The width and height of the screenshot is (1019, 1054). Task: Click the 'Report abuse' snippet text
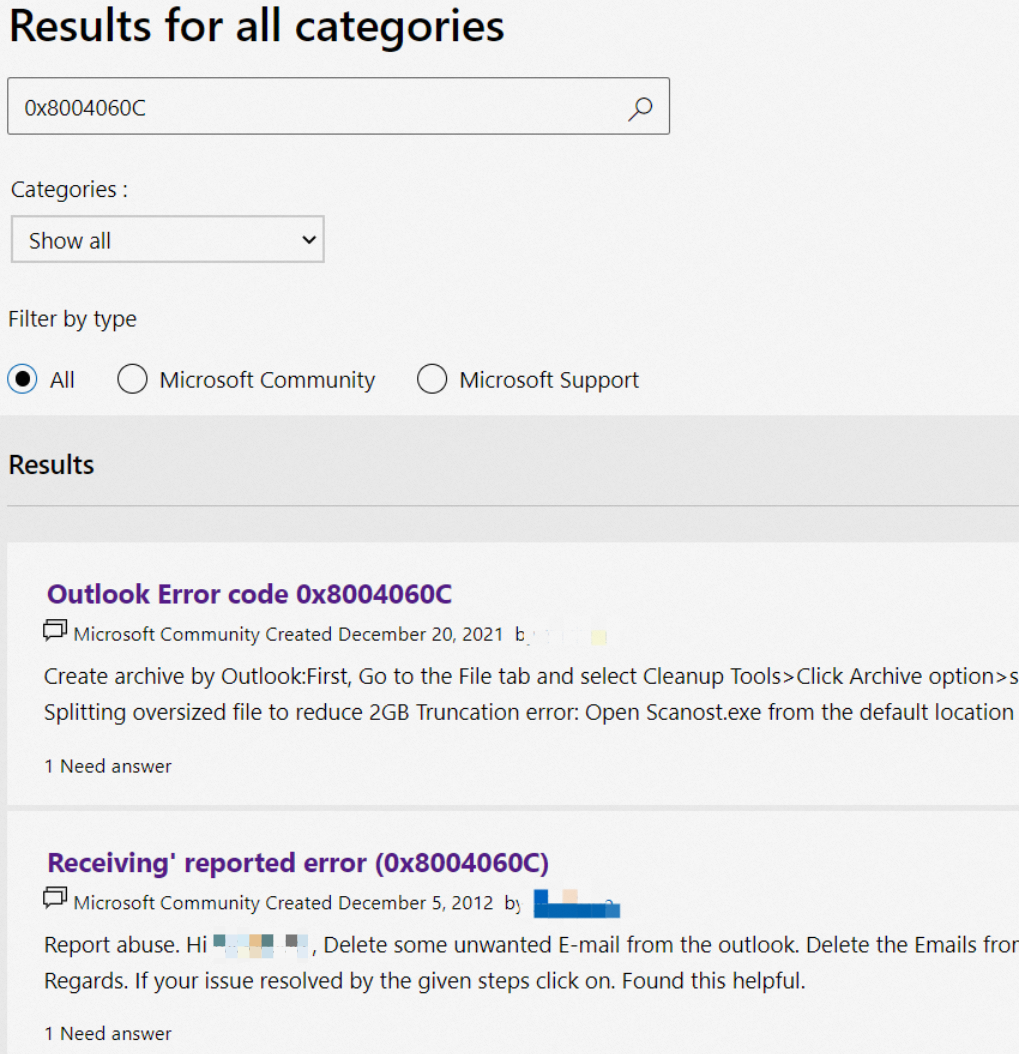(x=110, y=945)
